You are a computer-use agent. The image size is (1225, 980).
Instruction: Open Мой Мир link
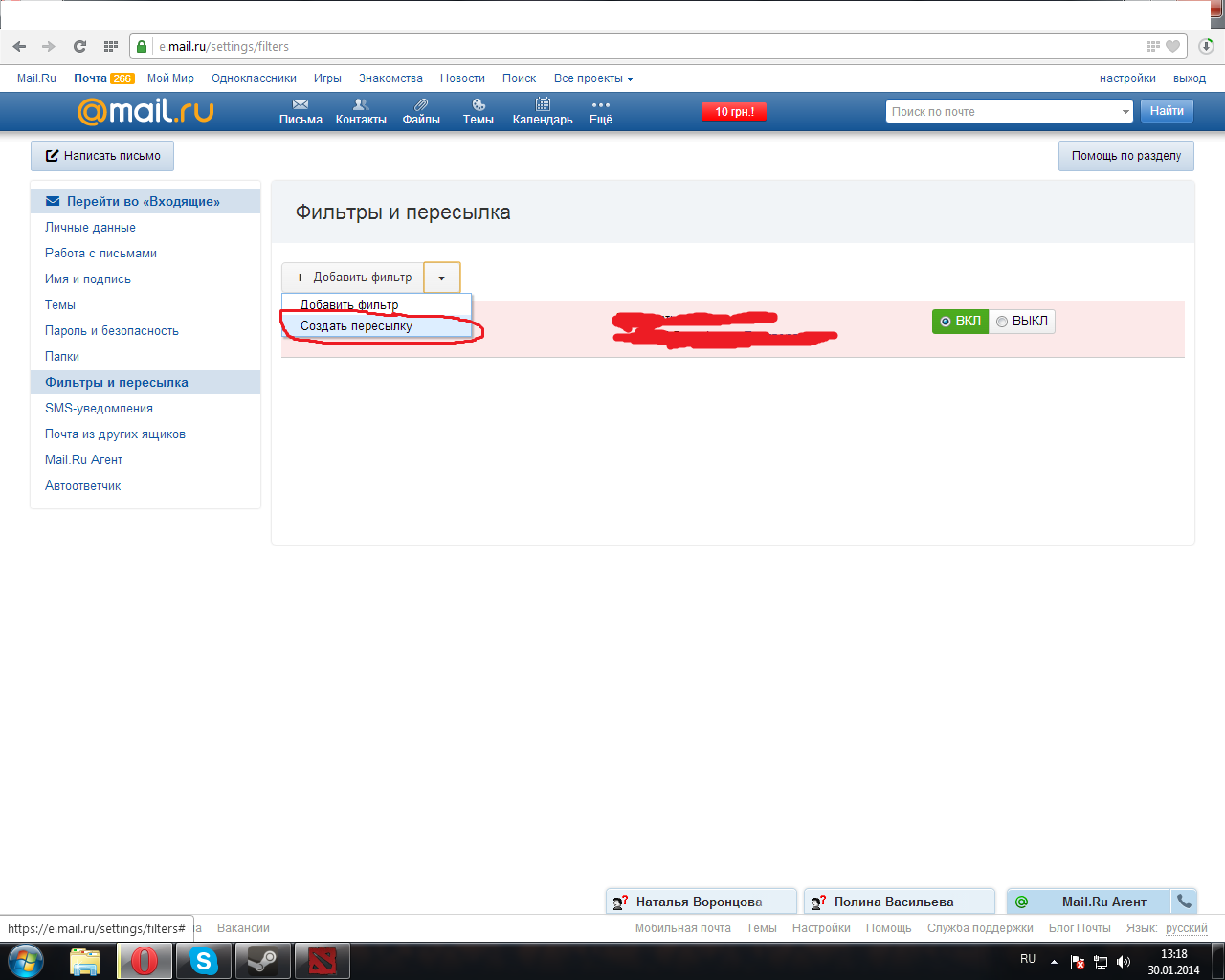[170, 78]
